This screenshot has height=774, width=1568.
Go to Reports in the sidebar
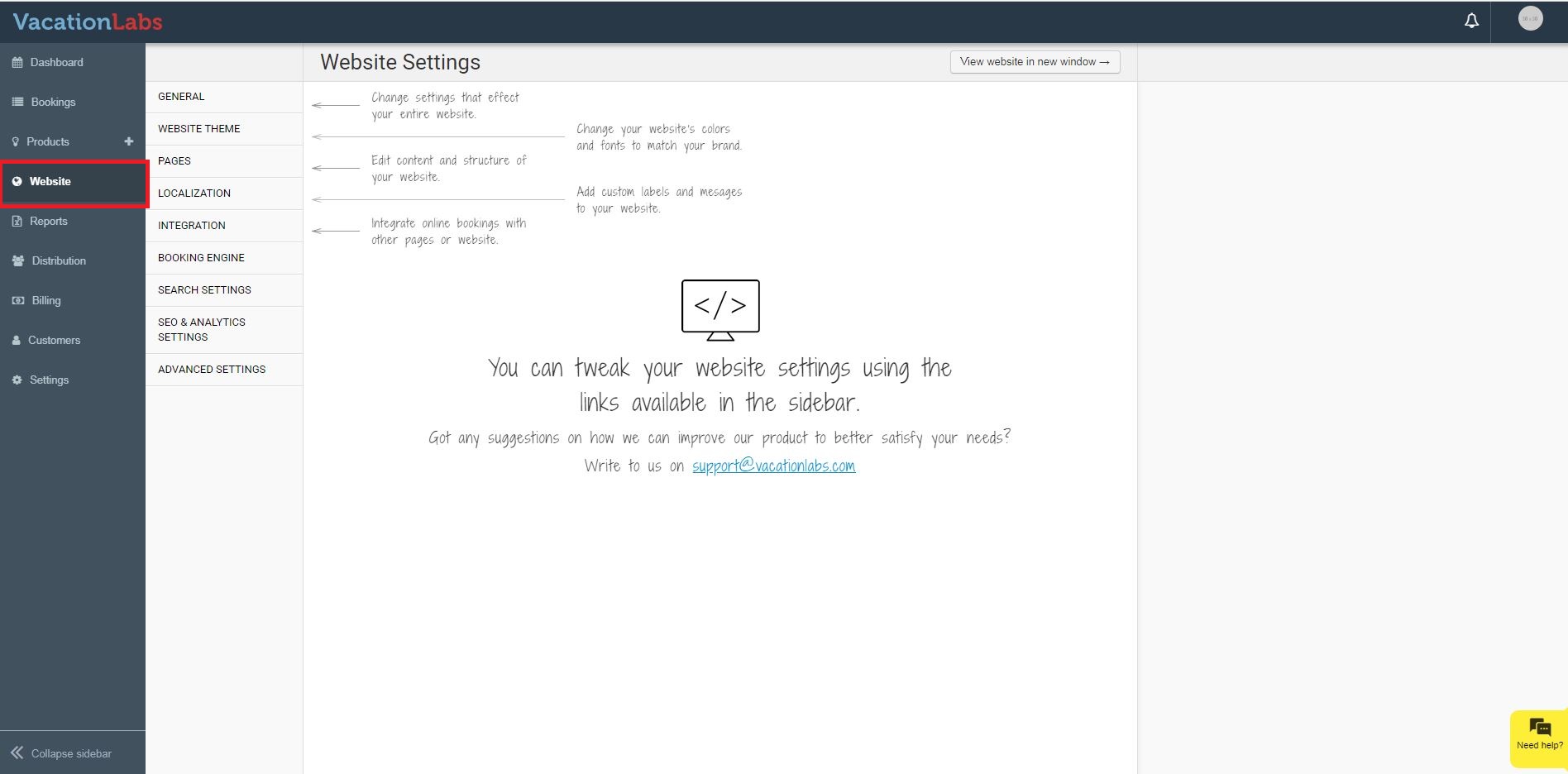tap(48, 222)
